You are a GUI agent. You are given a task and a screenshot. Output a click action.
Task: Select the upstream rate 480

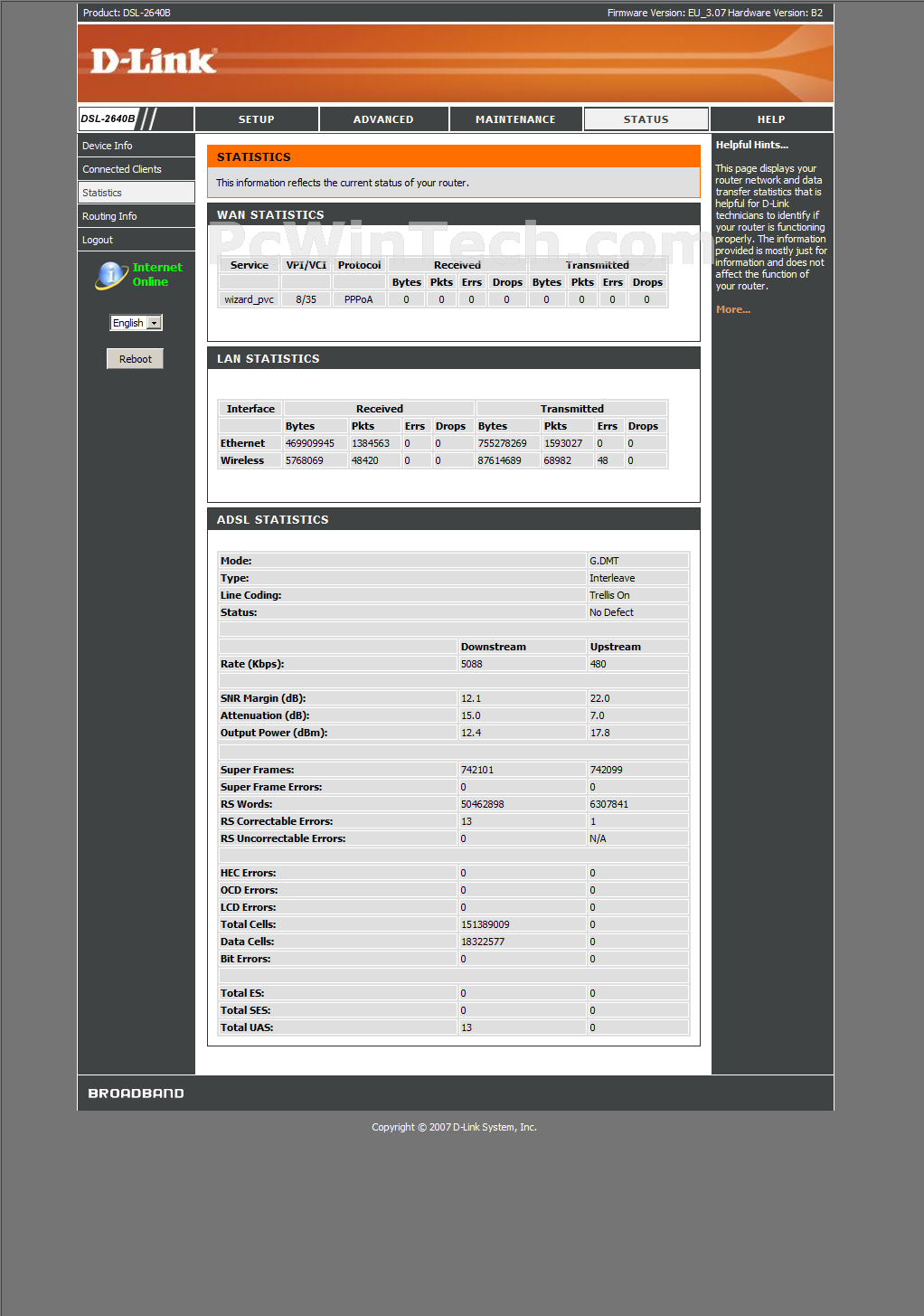pos(599,664)
